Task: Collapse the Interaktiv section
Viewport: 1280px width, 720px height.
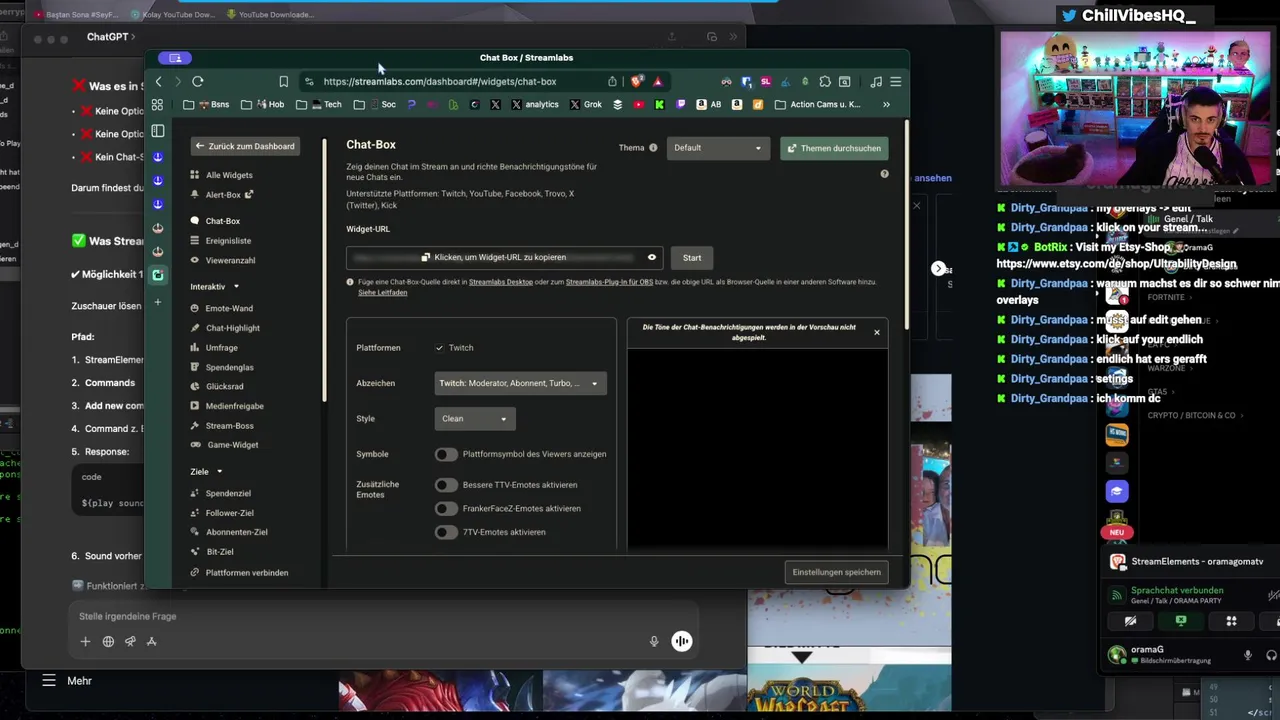Action: click(214, 287)
